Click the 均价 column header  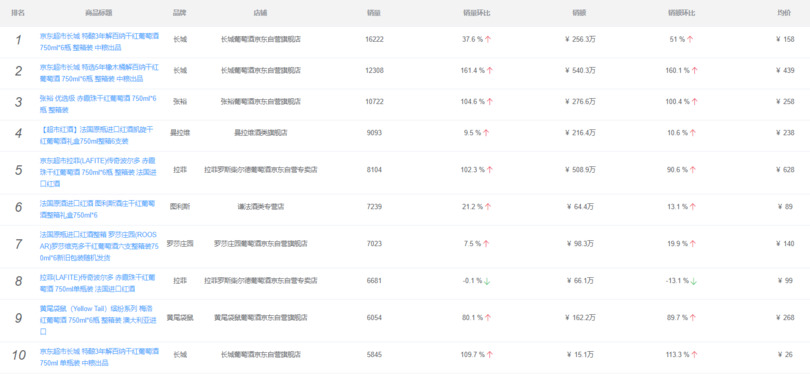[784, 12]
